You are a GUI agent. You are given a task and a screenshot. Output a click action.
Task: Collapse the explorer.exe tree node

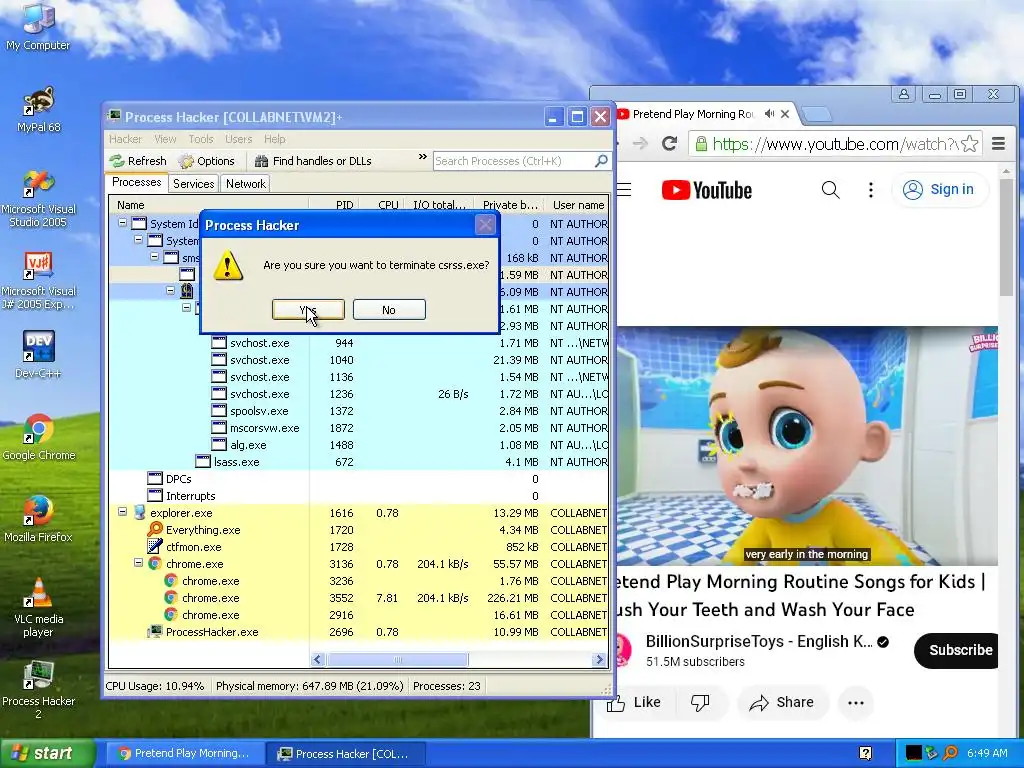(x=122, y=513)
